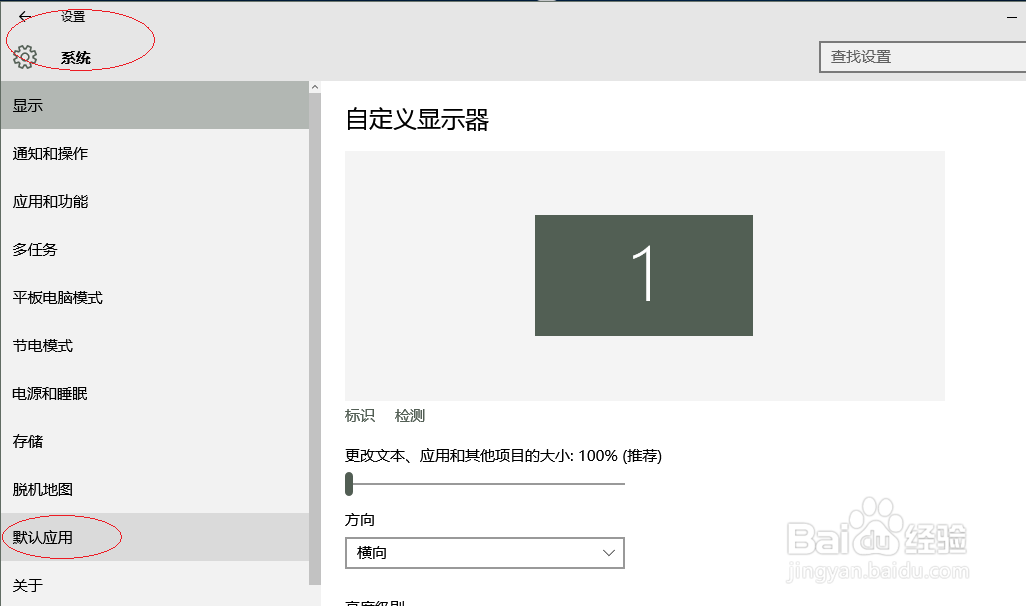Click the 设置 window title text
The width and height of the screenshot is (1026, 606).
(x=73, y=16)
